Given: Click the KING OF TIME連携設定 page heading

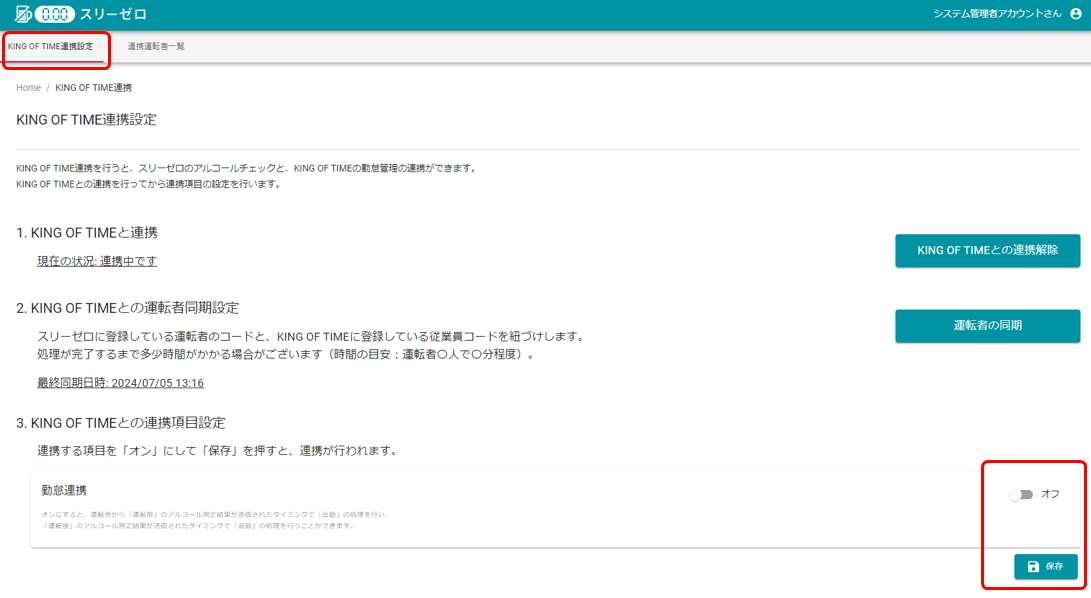Looking at the screenshot, I should pyautogui.click(x=86, y=120).
